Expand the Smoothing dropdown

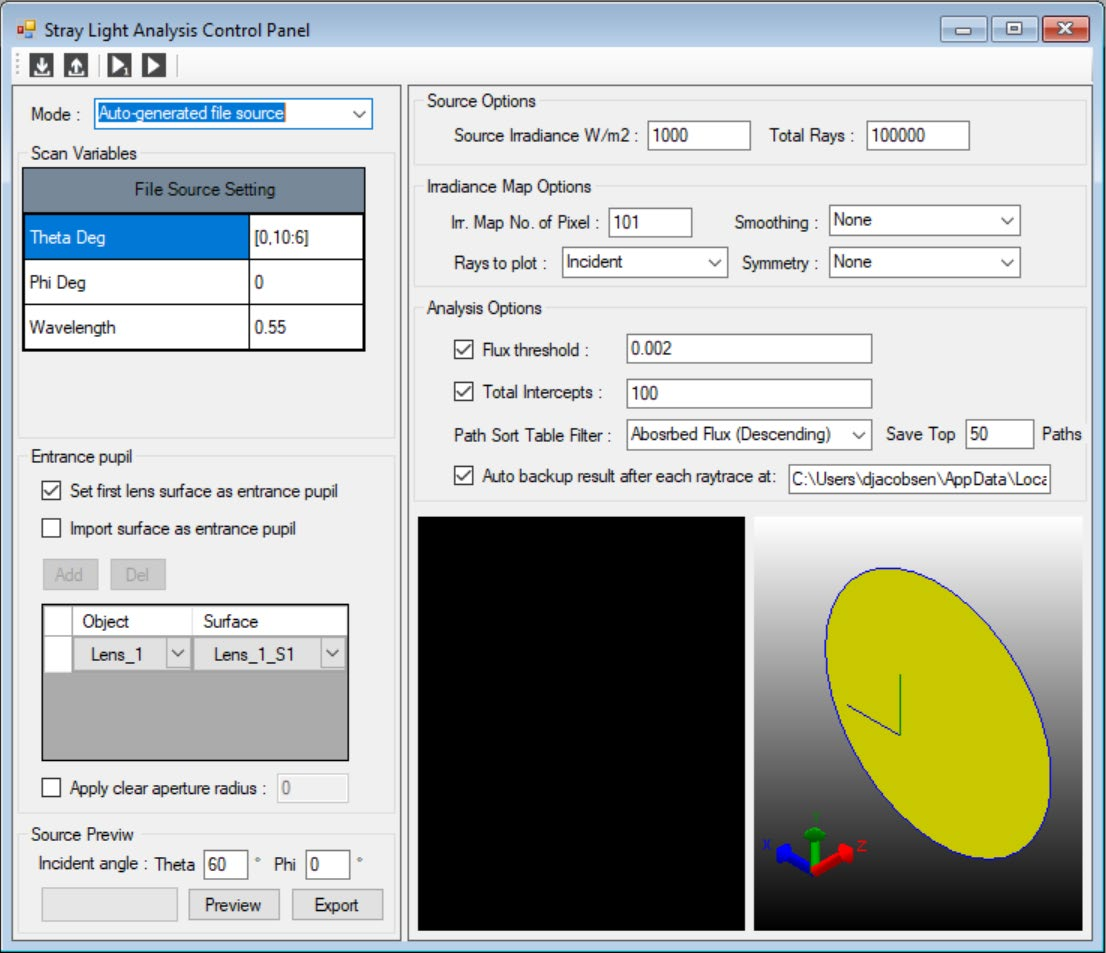pos(1005,221)
